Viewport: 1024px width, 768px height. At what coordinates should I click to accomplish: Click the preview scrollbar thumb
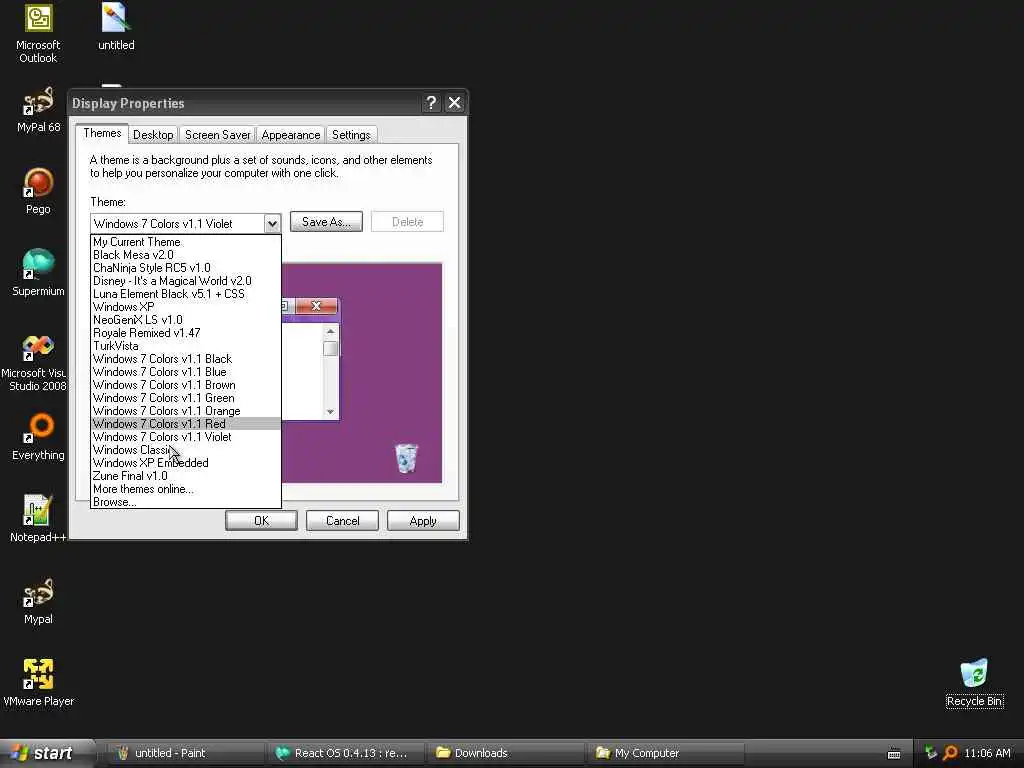click(330, 349)
